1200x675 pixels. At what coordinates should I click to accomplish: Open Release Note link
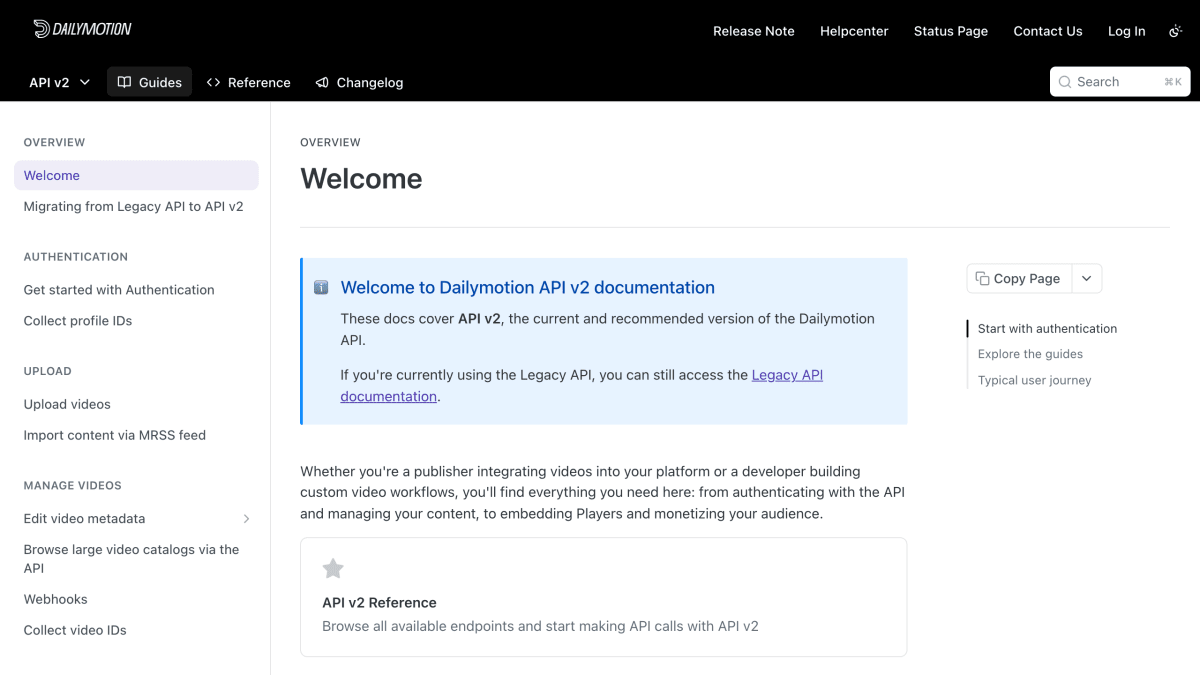754,31
